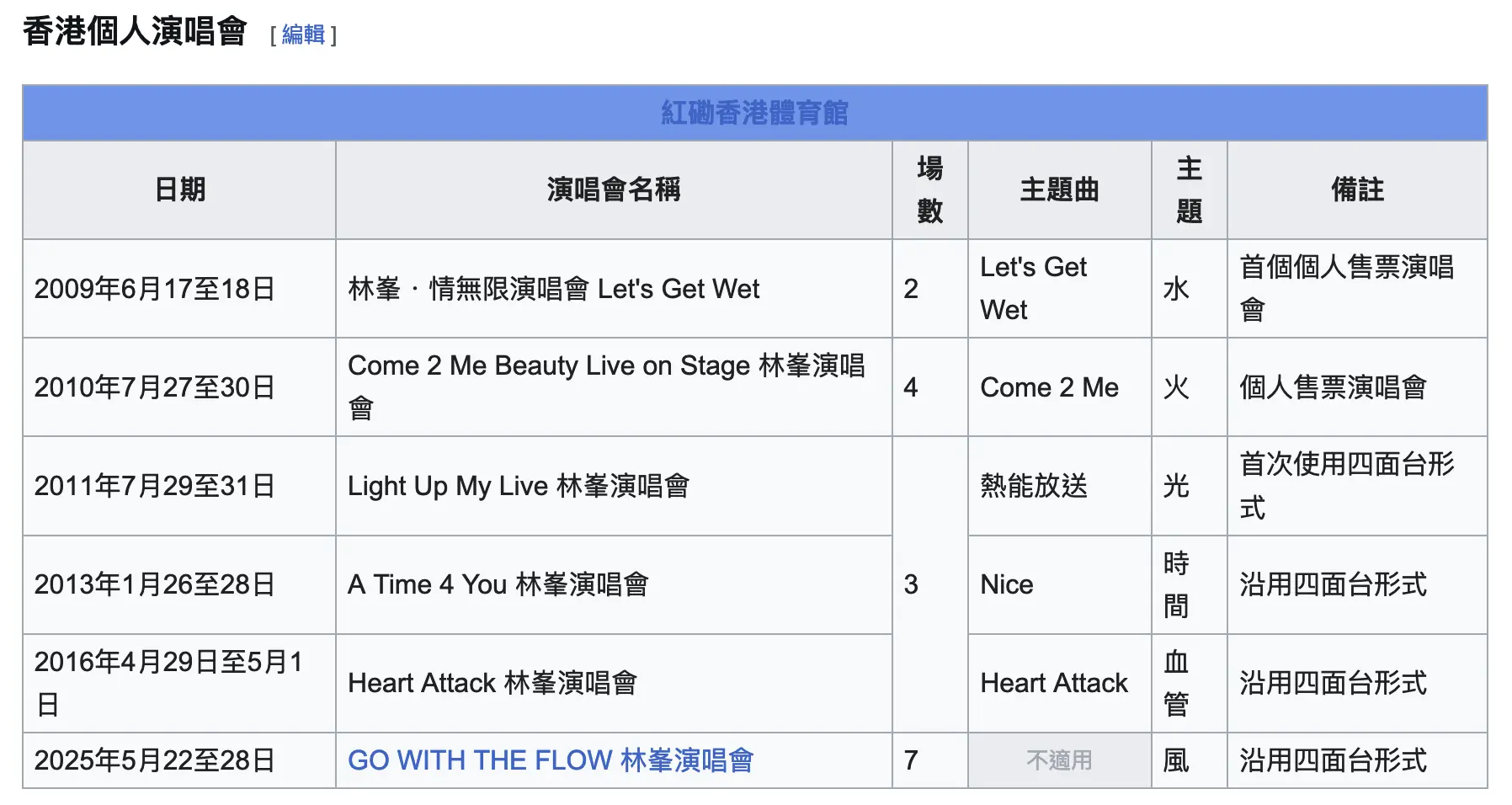Click the 場數 column header
The width and height of the screenshot is (1512, 805).
coord(930,189)
